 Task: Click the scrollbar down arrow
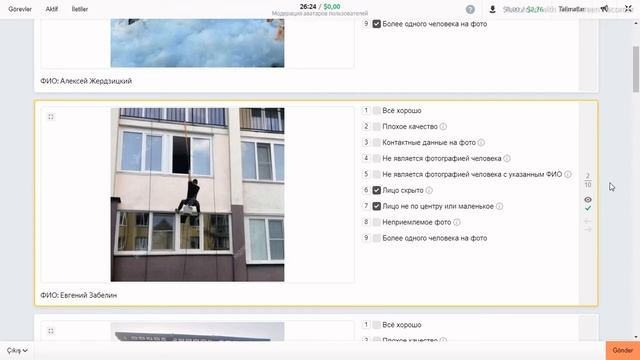click(x=636, y=337)
